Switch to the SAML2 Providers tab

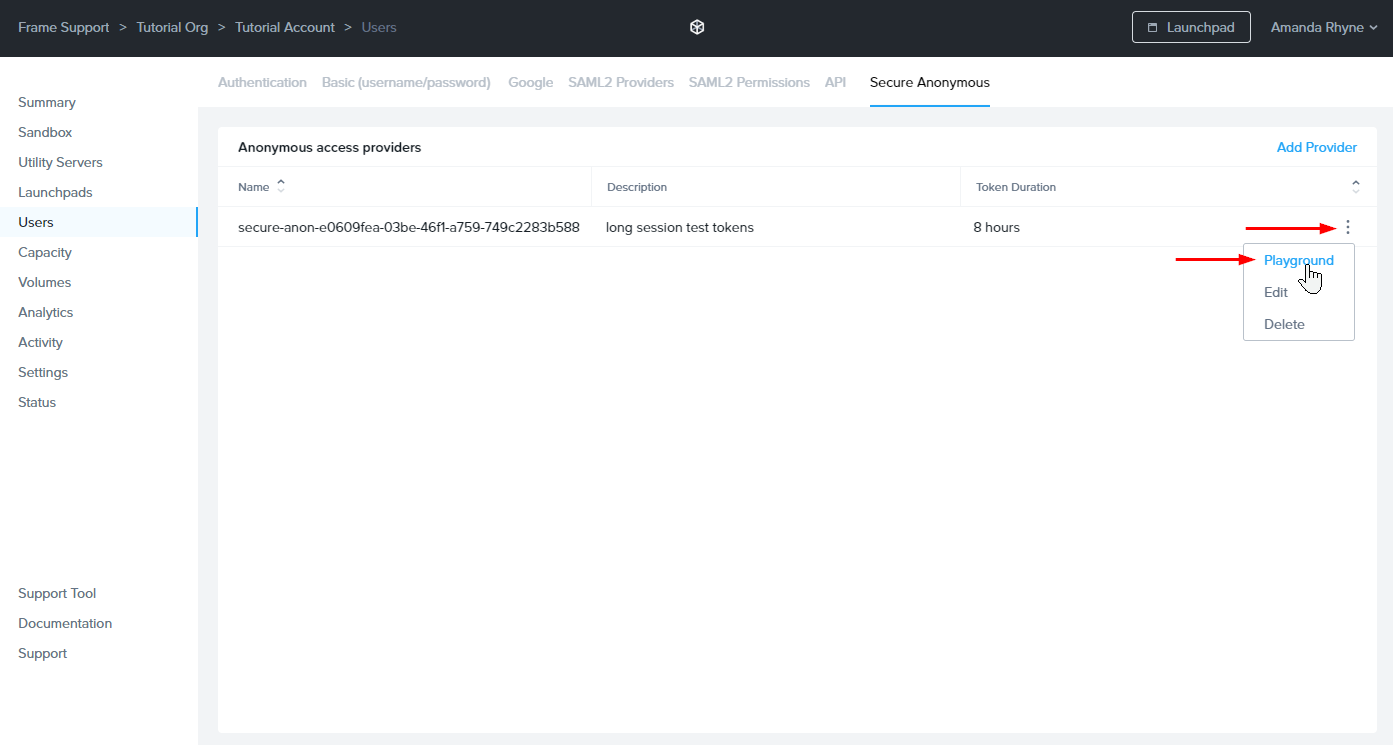621,82
